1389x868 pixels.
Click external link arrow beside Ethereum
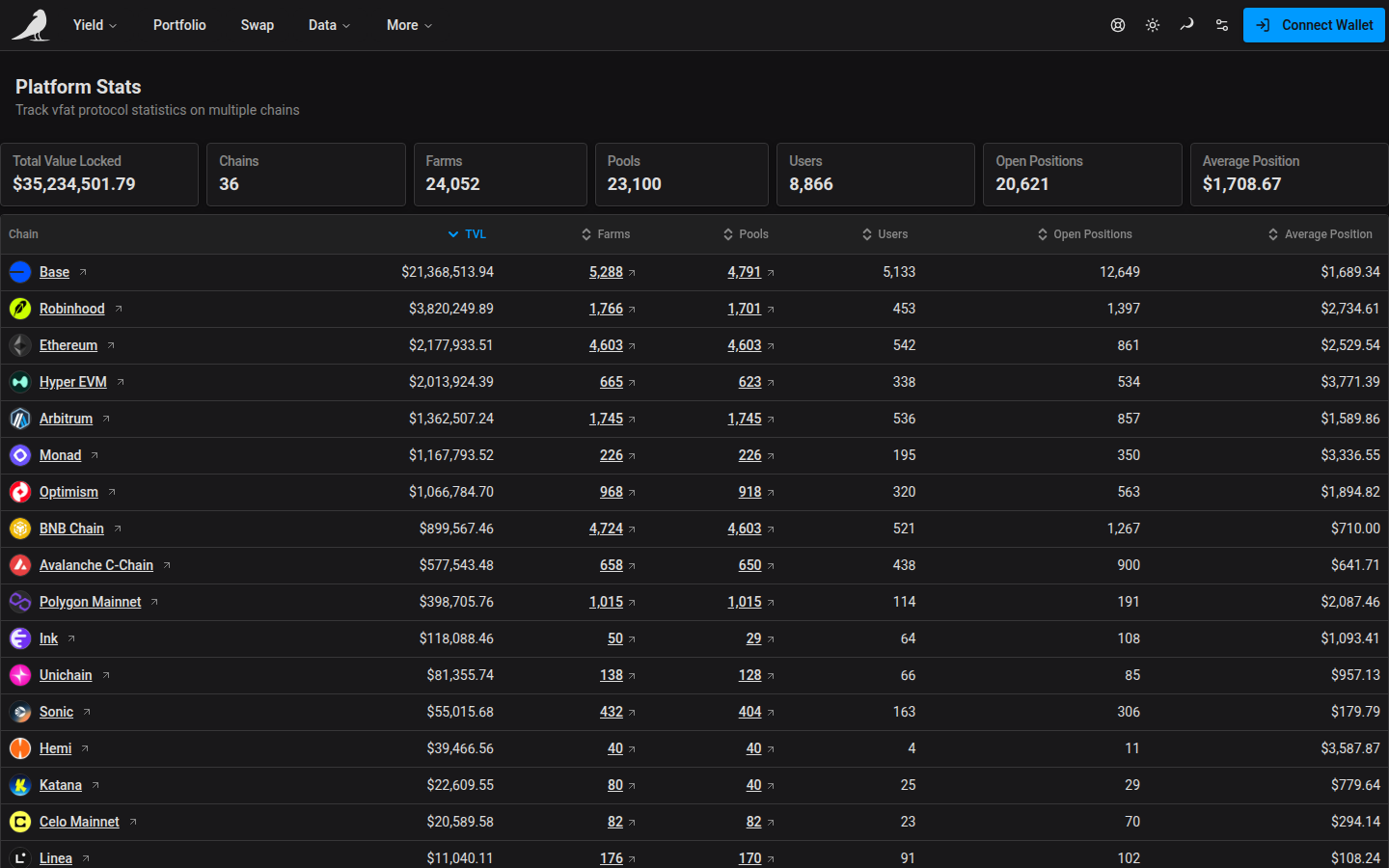111,345
